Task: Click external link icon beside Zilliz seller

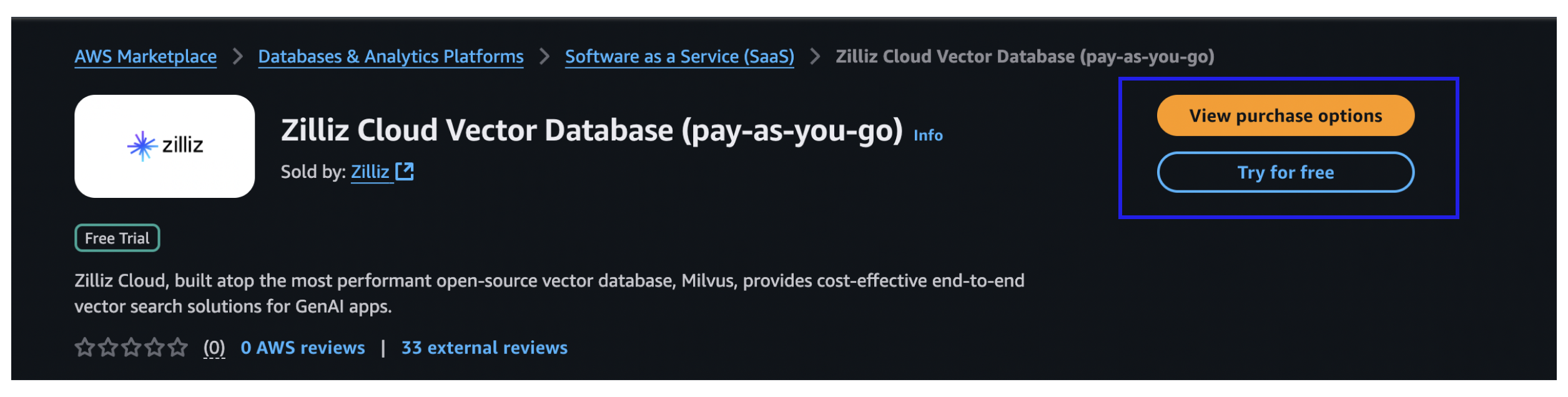Action: pyautogui.click(x=405, y=171)
